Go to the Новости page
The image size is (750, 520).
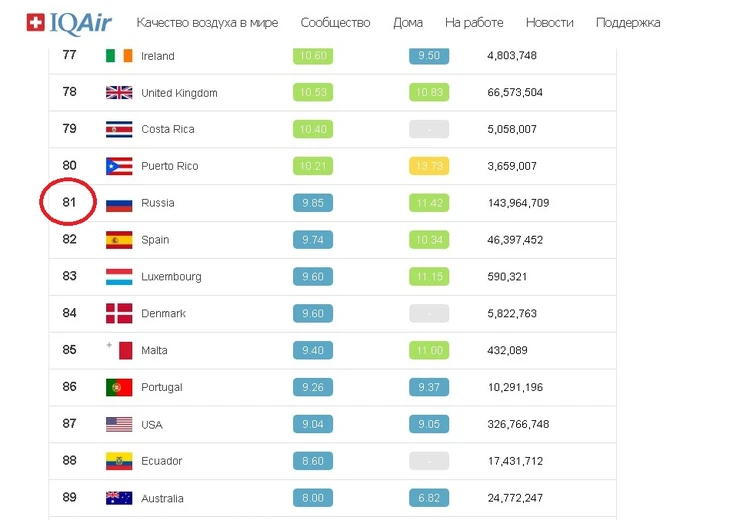click(549, 22)
